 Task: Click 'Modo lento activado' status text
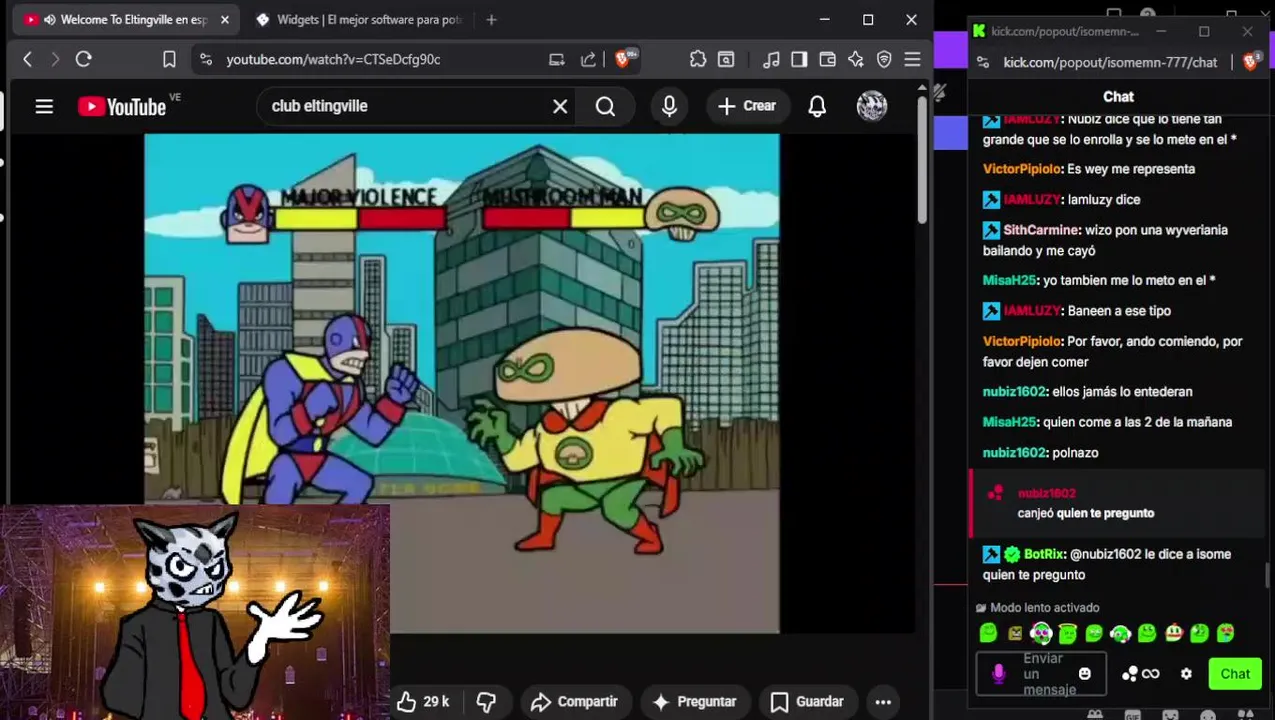point(1044,608)
